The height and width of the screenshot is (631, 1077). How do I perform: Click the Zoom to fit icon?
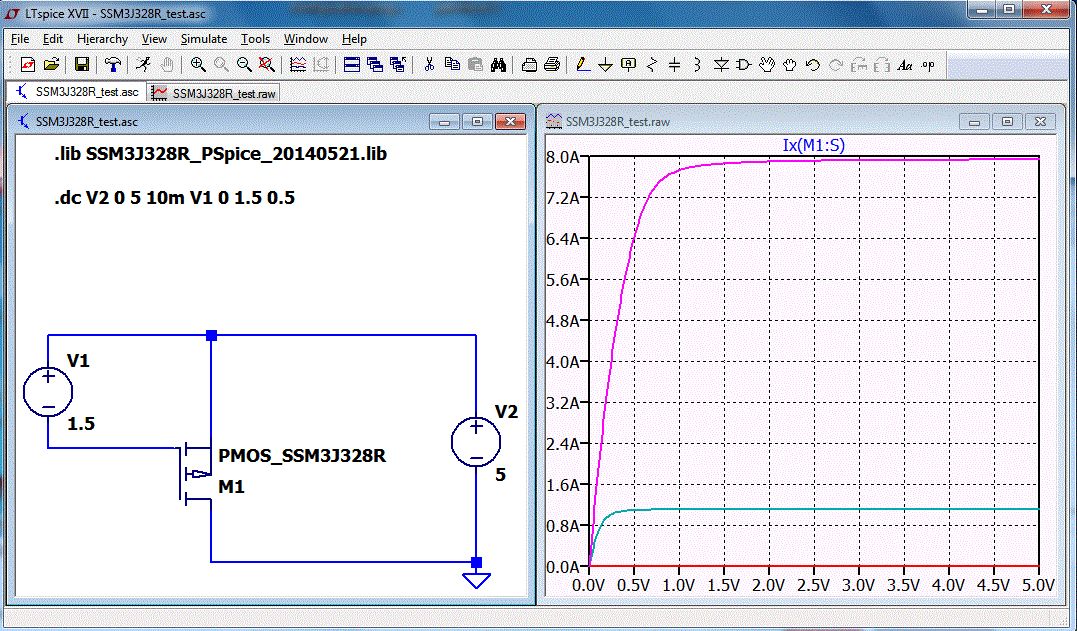click(266, 65)
